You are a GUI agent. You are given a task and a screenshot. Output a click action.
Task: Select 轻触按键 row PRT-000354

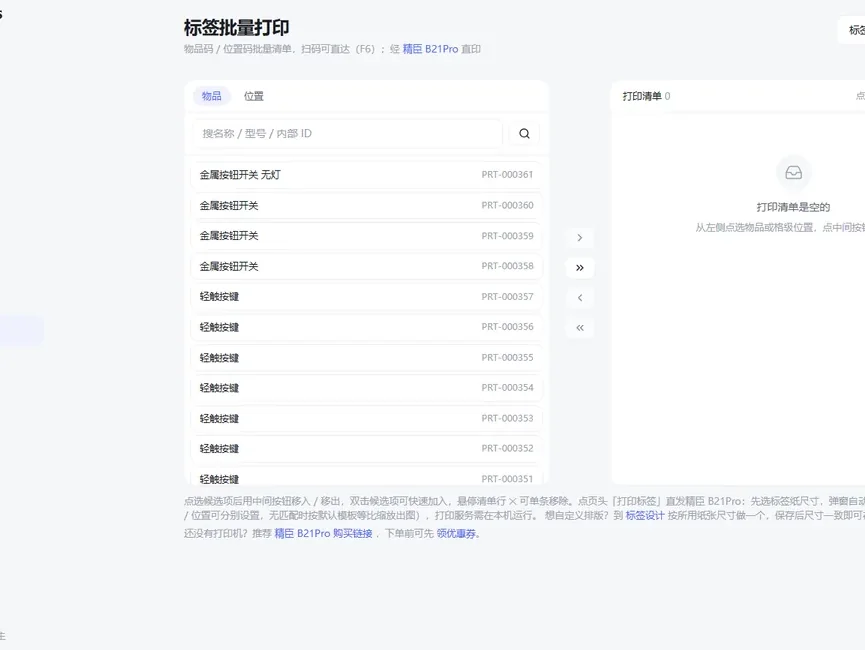pos(366,388)
